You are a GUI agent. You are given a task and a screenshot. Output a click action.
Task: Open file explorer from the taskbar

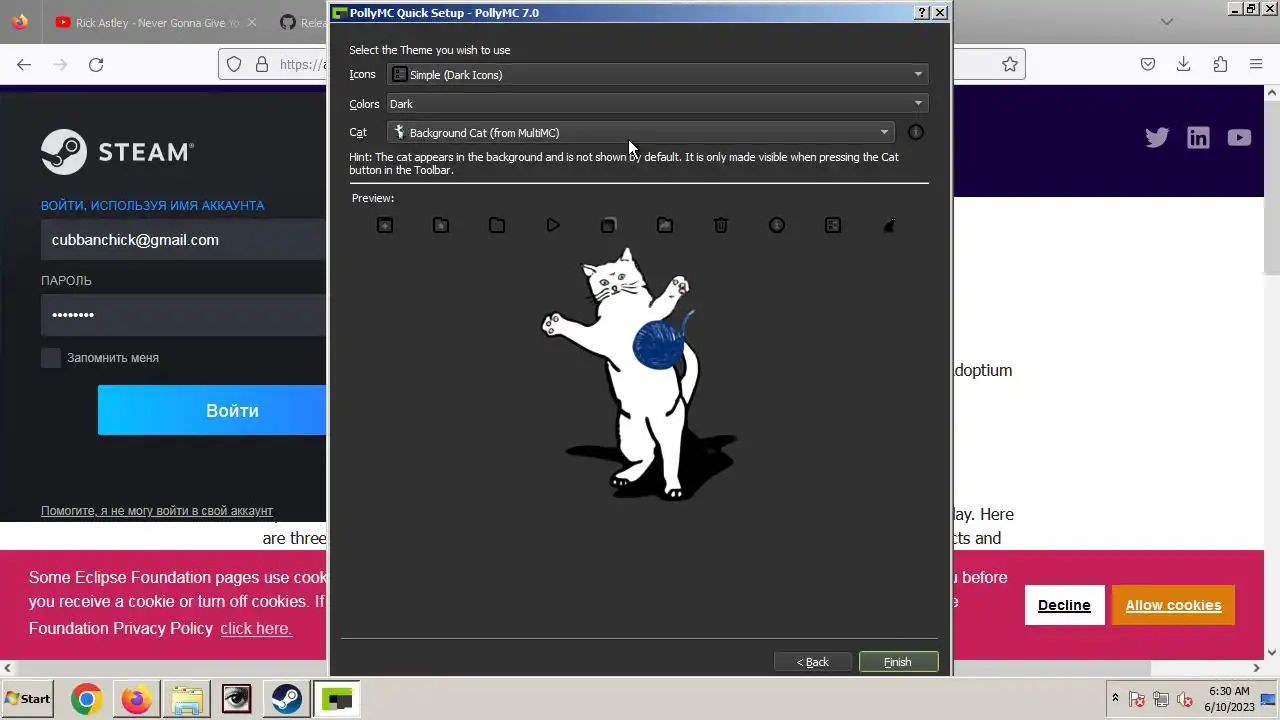[x=186, y=699]
